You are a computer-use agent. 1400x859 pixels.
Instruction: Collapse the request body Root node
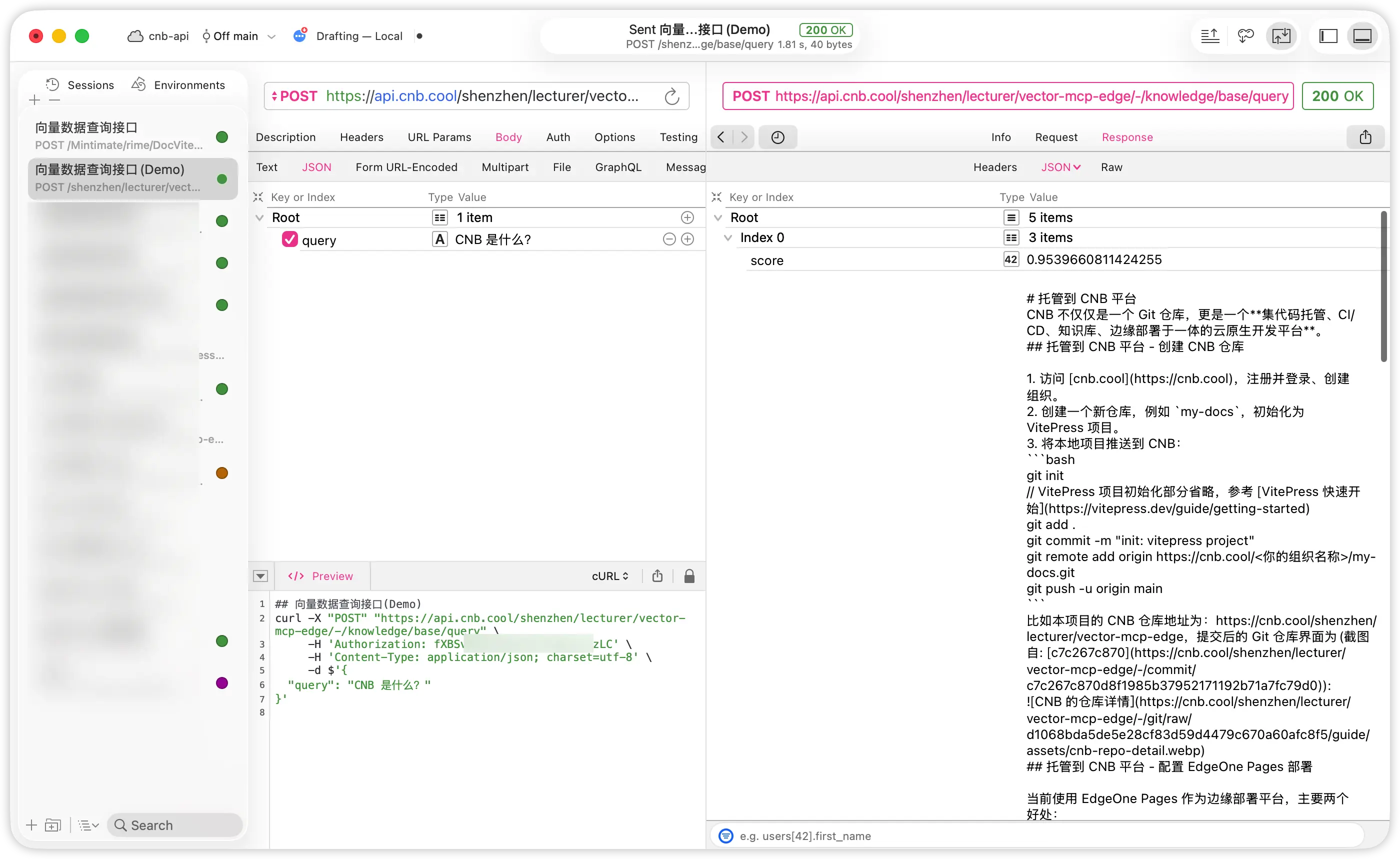click(259, 217)
